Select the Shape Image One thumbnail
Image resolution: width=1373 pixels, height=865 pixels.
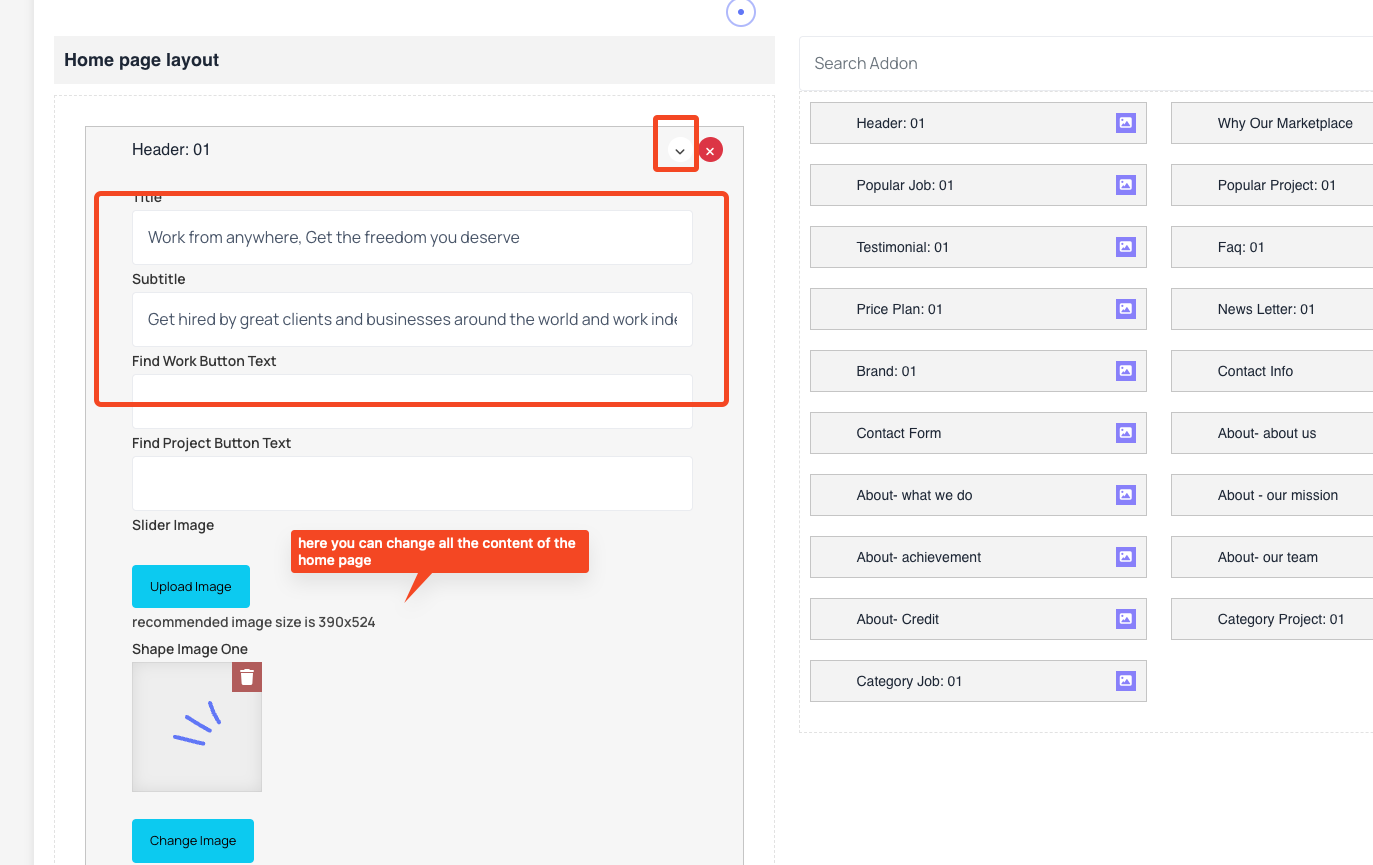coord(197,727)
